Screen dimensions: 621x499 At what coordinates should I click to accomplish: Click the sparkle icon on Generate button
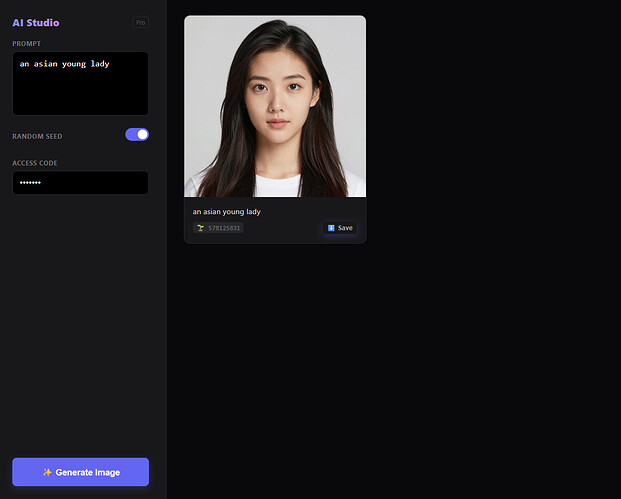[x=47, y=472]
